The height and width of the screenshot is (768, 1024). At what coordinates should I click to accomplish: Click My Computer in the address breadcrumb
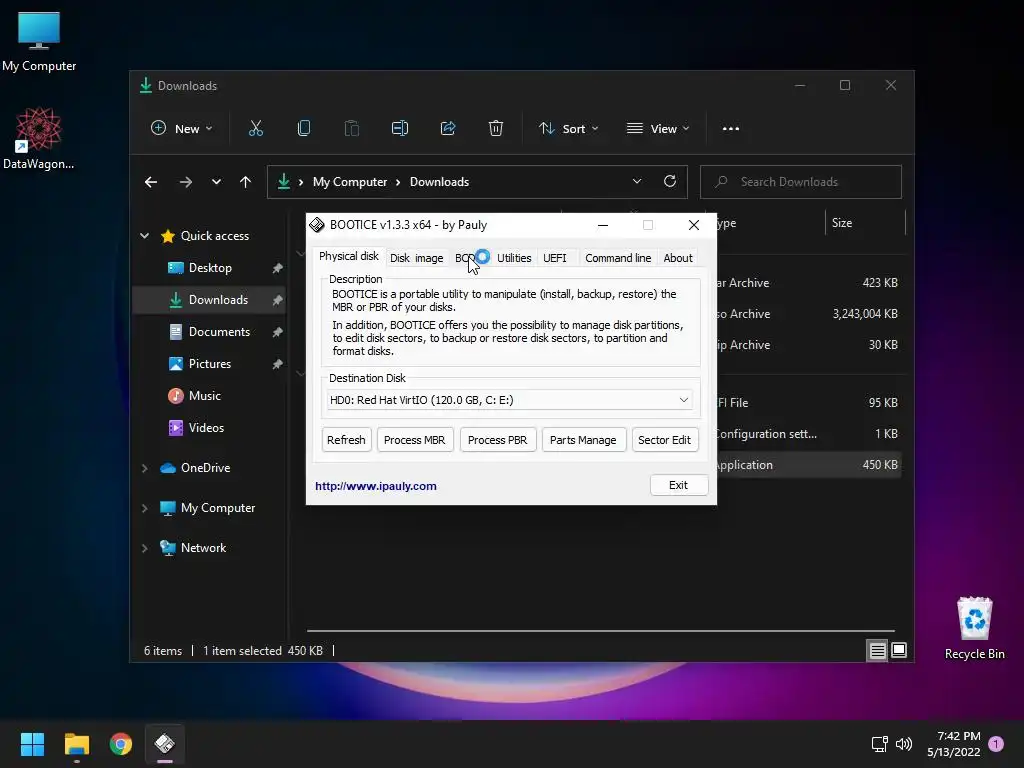coord(350,182)
